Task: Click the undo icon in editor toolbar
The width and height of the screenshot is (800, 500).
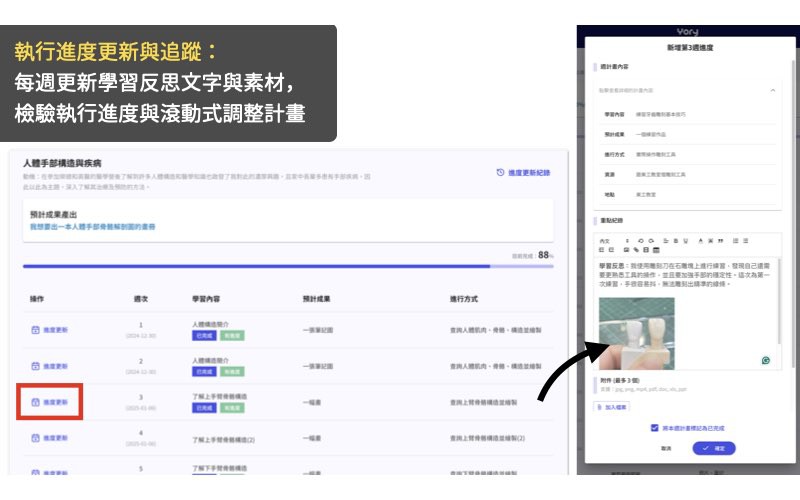Action: (639, 240)
